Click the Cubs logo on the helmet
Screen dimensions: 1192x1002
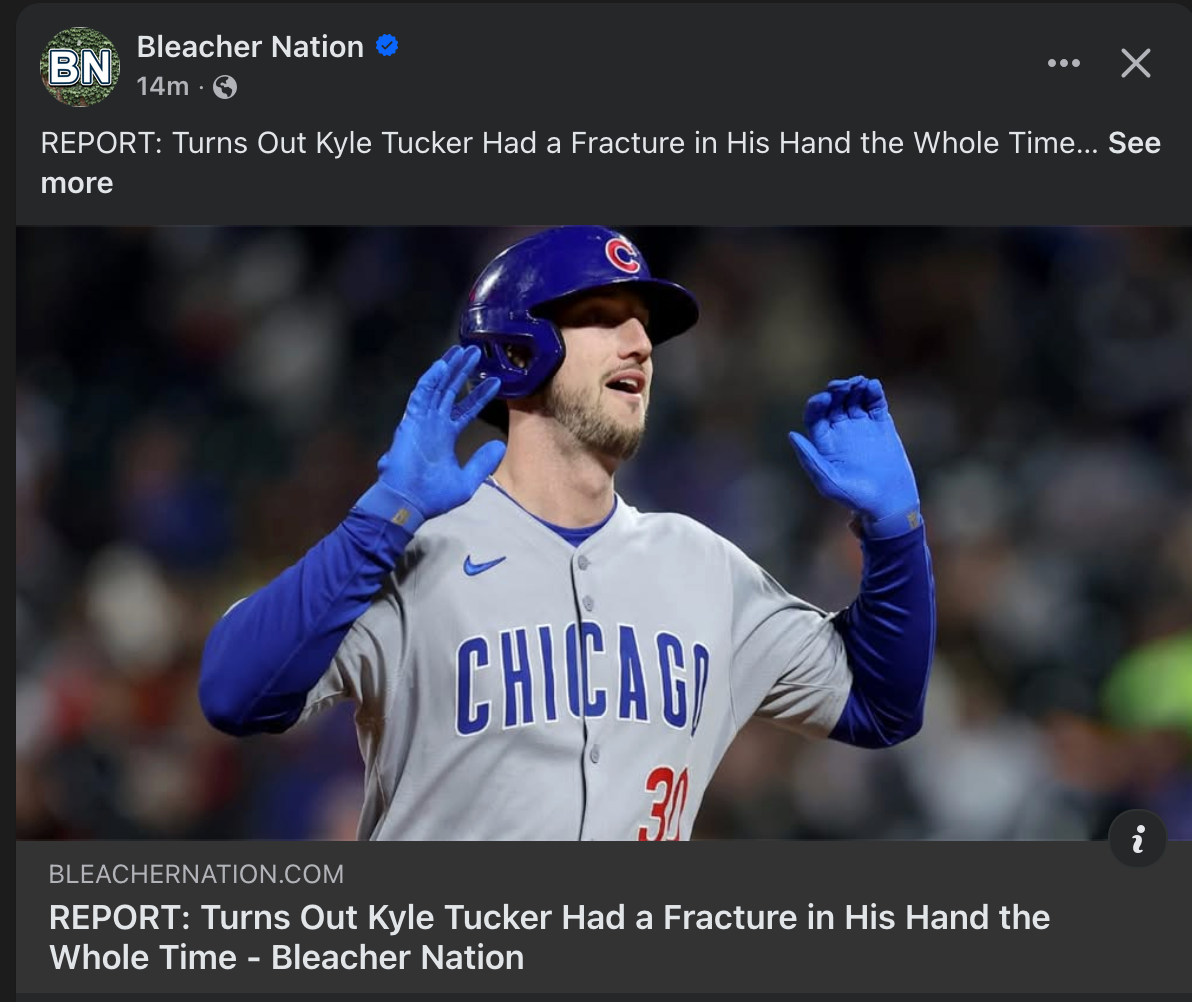[622, 255]
